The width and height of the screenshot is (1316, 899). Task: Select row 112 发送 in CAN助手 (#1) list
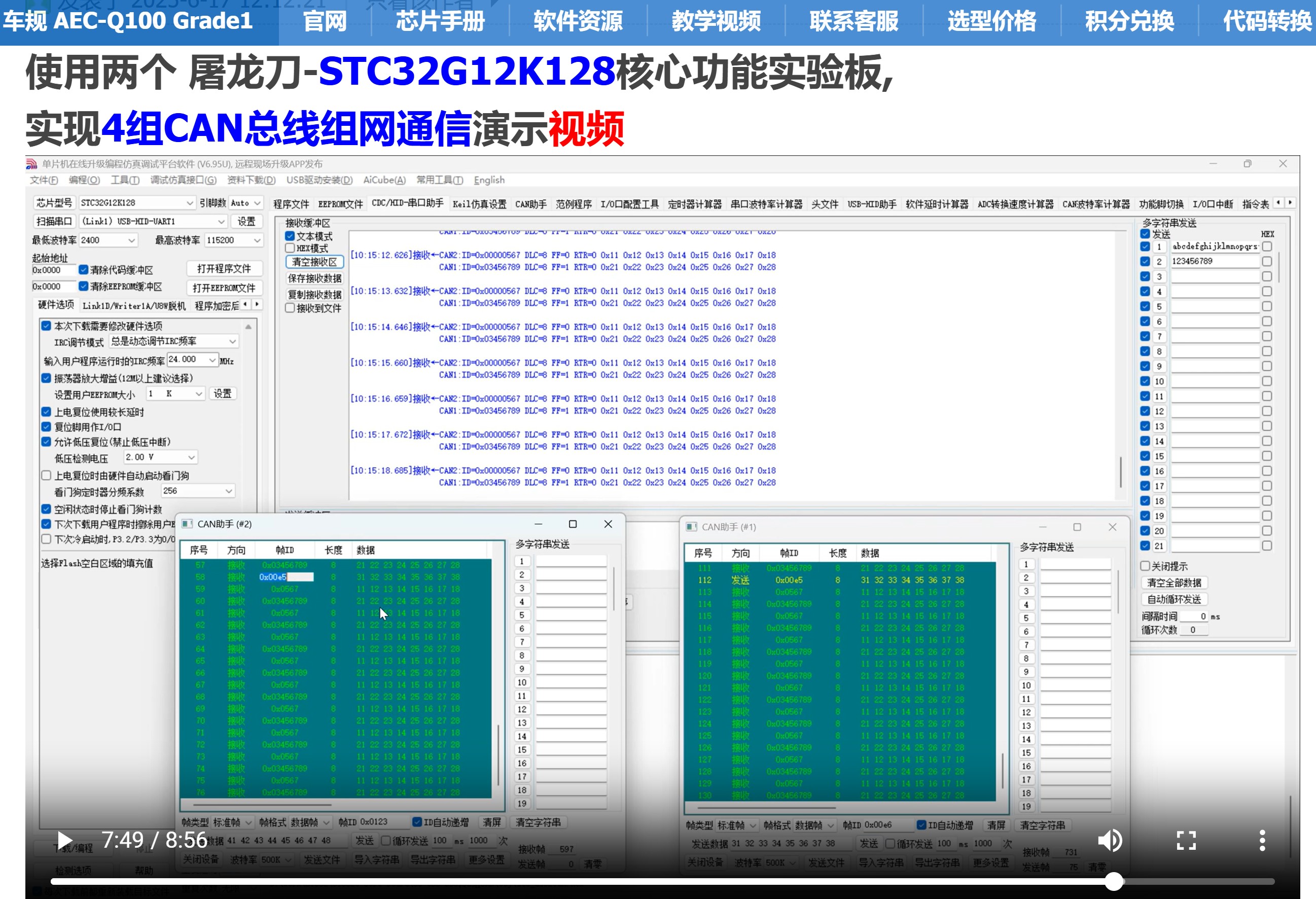pyautogui.click(x=840, y=580)
